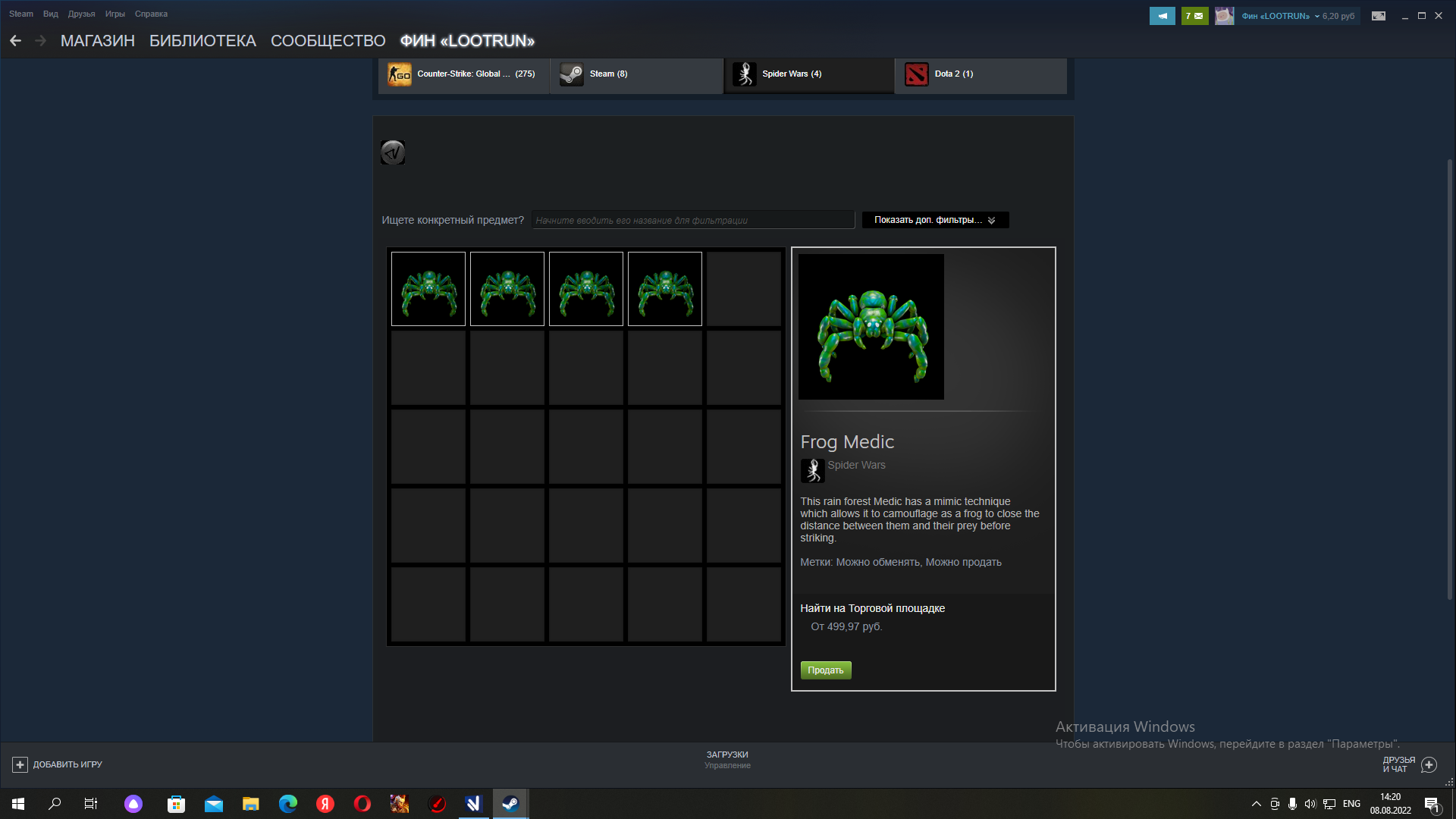Open the green messages envelope notification

tap(1194, 16)
